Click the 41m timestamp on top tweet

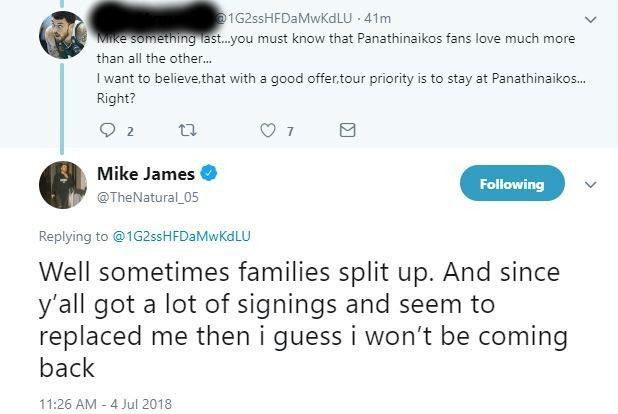coord(378,18)
